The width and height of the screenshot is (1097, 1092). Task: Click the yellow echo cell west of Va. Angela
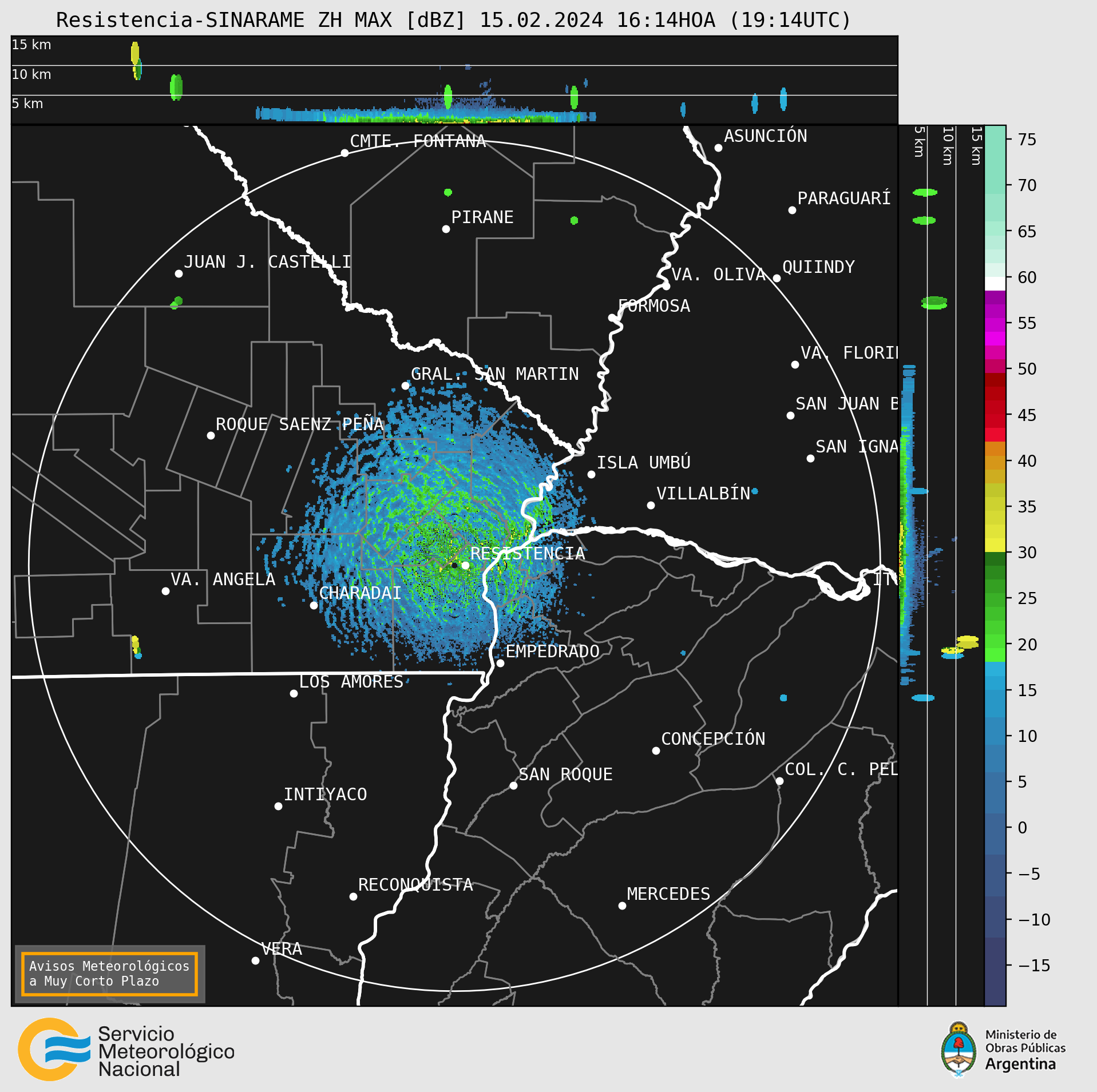pyautogui.click(x=136, y=646)
